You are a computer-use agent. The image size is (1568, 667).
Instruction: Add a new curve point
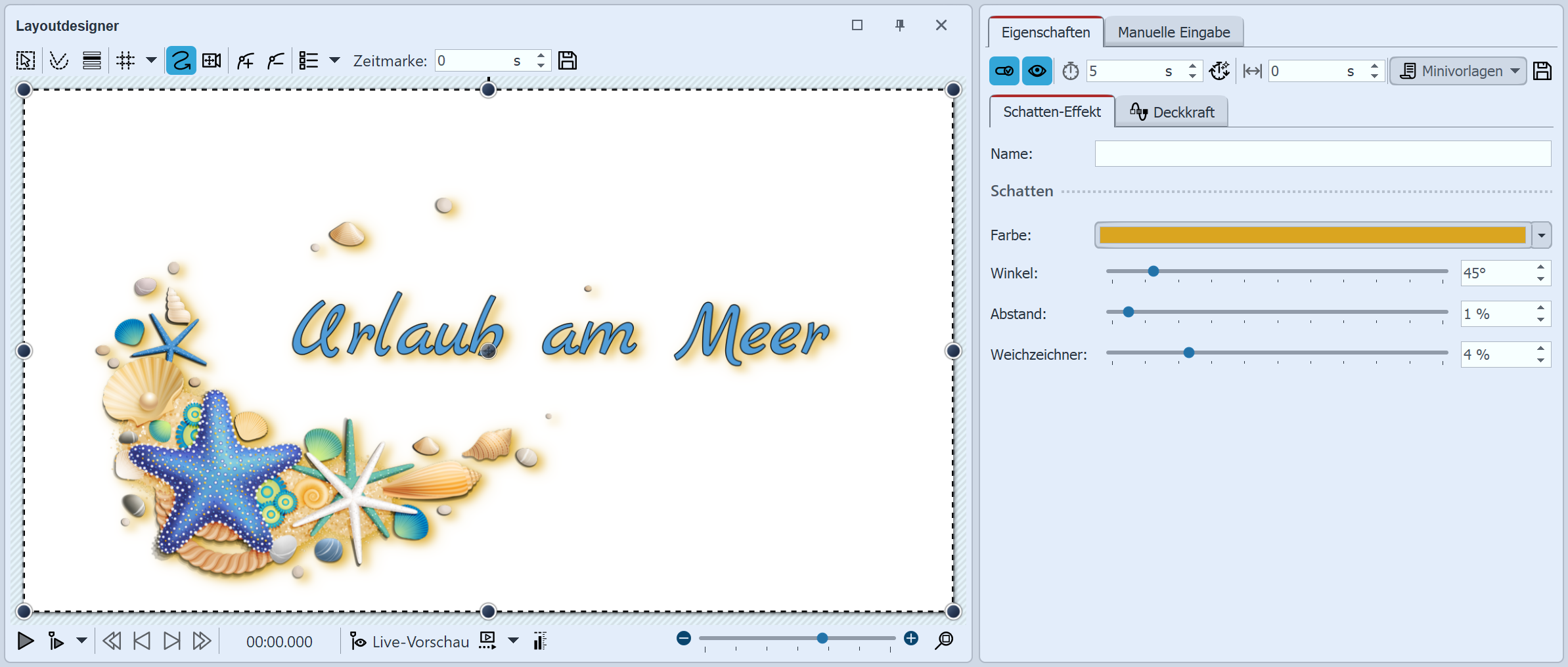245,60
